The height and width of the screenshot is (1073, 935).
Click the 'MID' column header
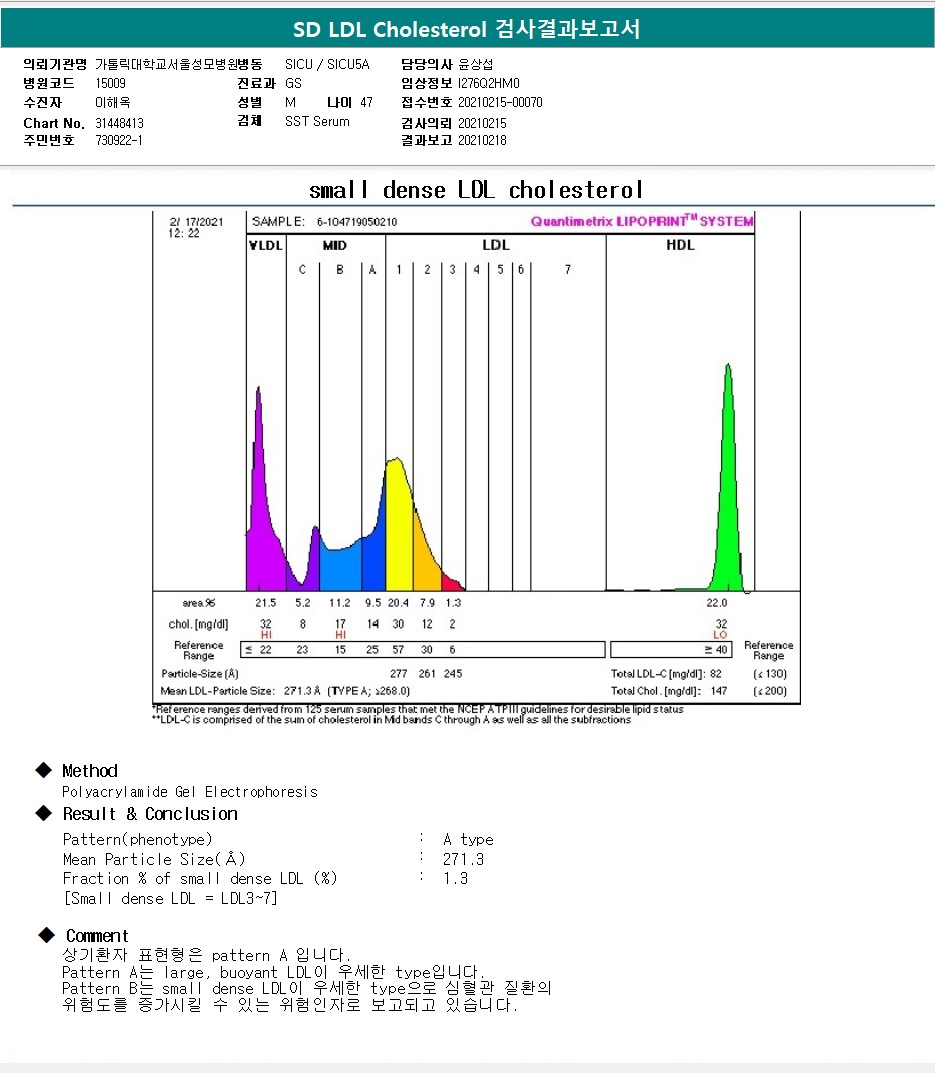(x=335, y=245)
